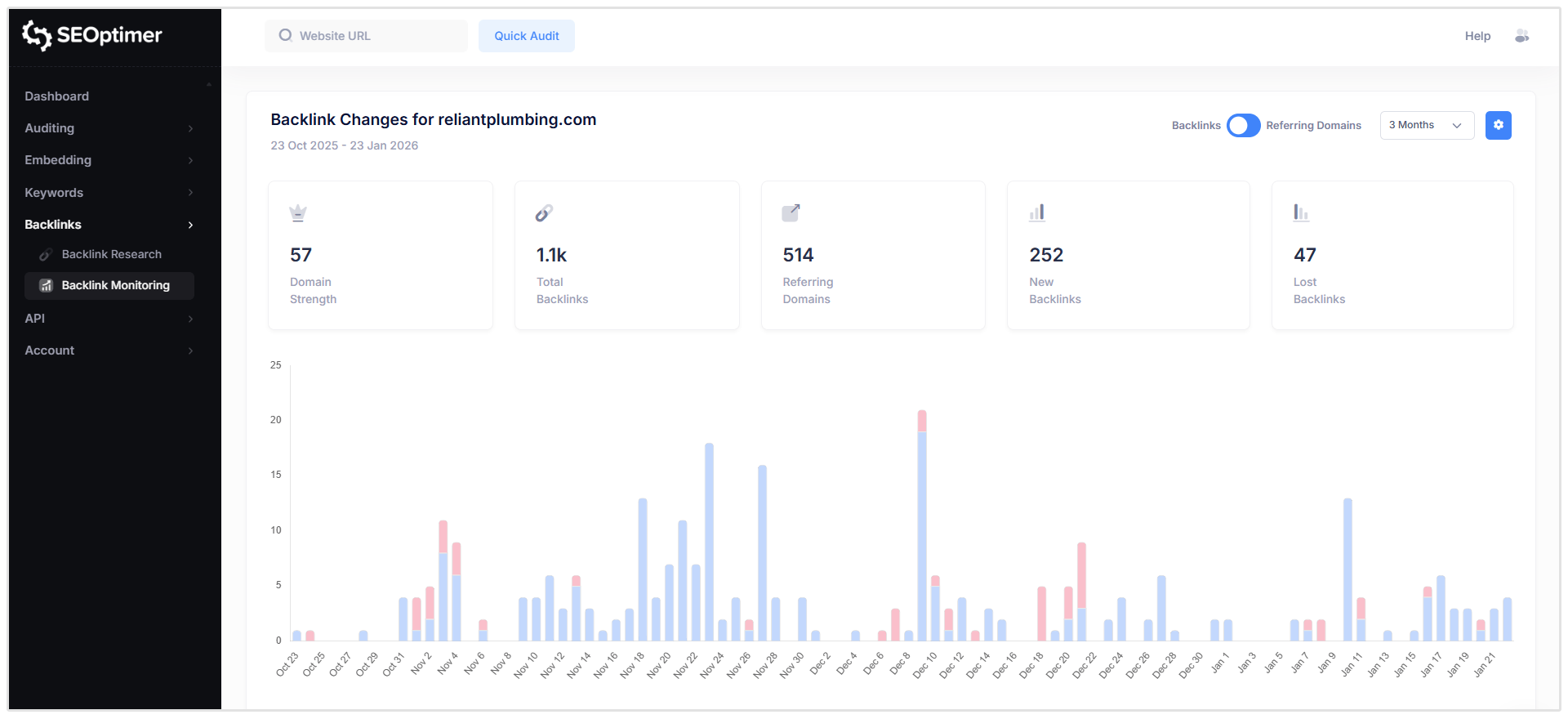The height and width of the screenshot is (719, 1568).
Task: Click the tallest bar at Dec 10
Action: click(x=921, y=531)
